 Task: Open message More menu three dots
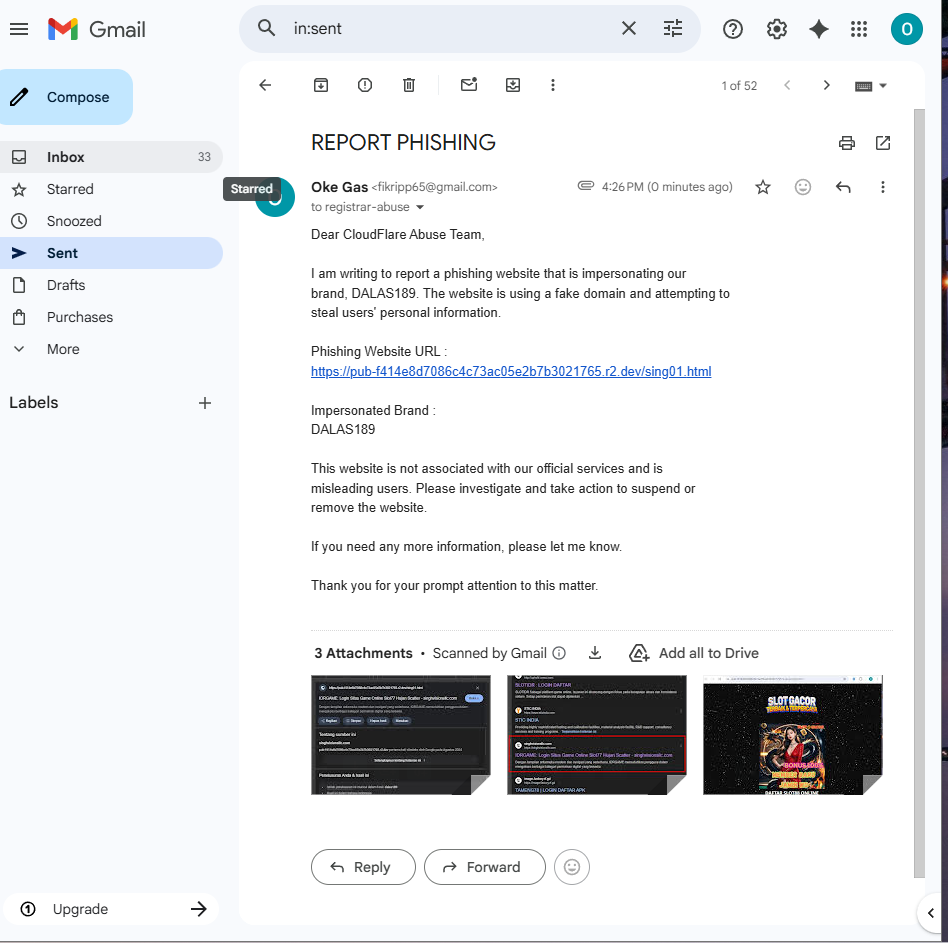[x=883, y=187]
